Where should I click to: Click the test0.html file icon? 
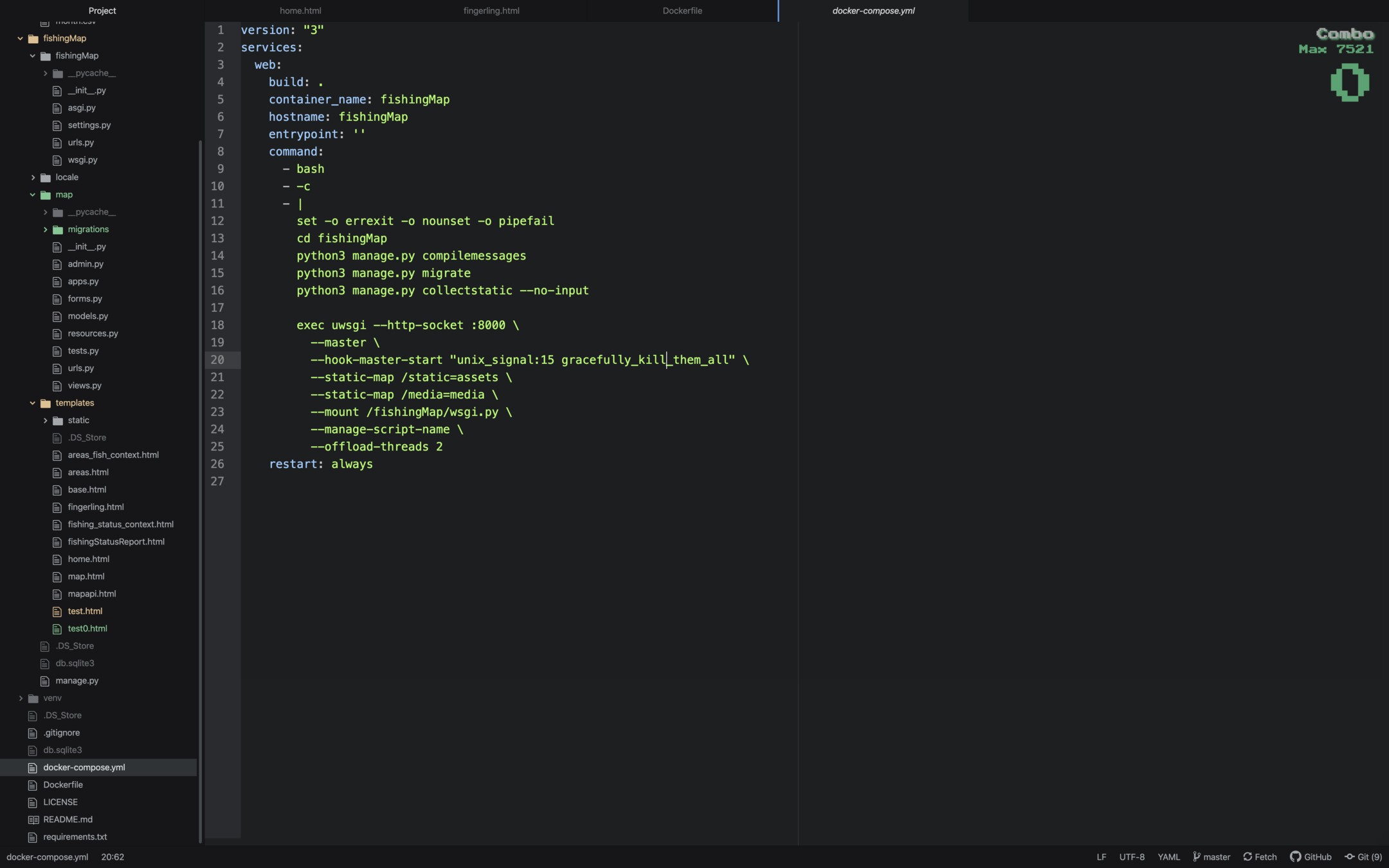point(57,629)
